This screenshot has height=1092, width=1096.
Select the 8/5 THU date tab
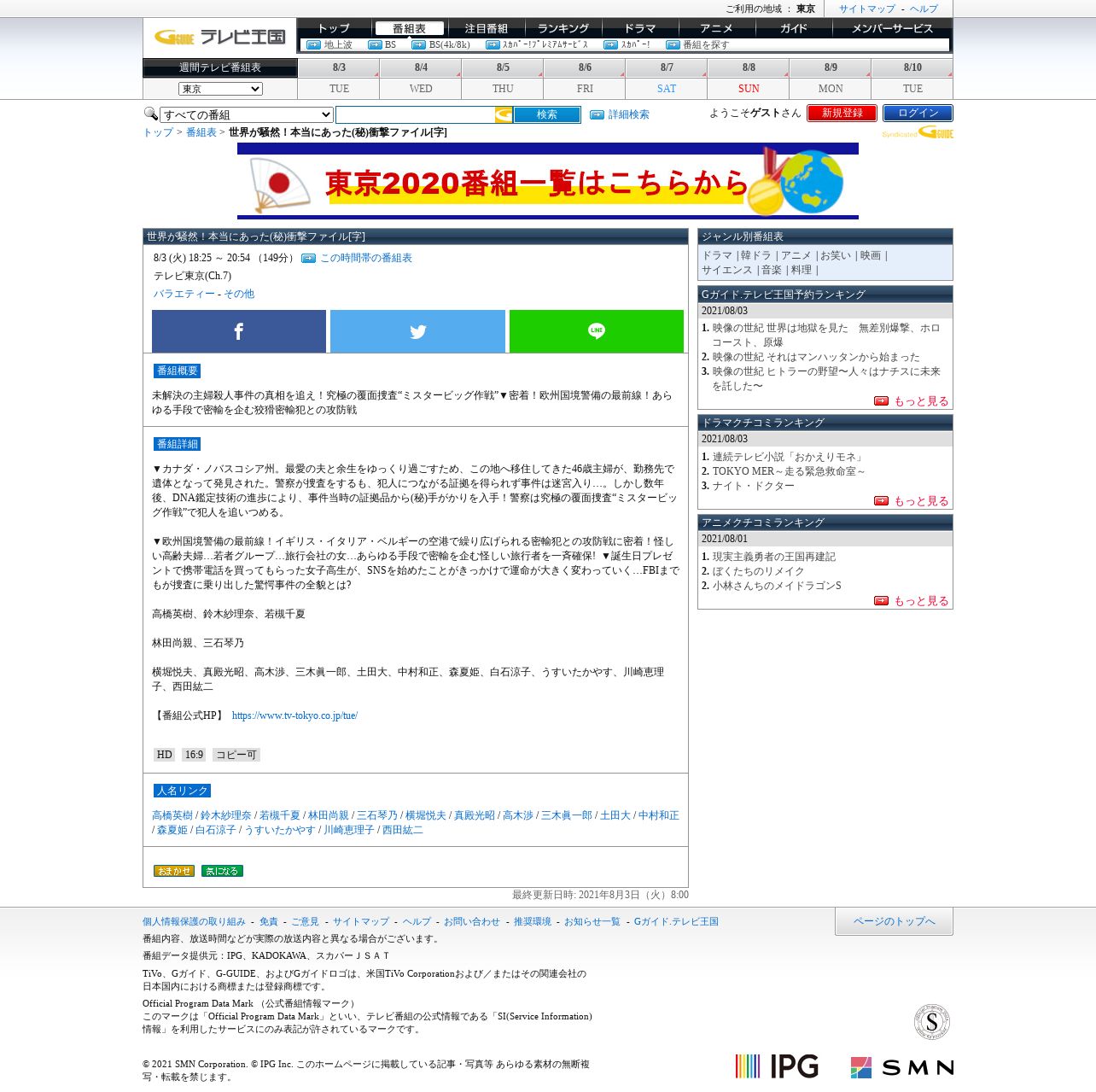pyautogui.click(x=503, y=78)
